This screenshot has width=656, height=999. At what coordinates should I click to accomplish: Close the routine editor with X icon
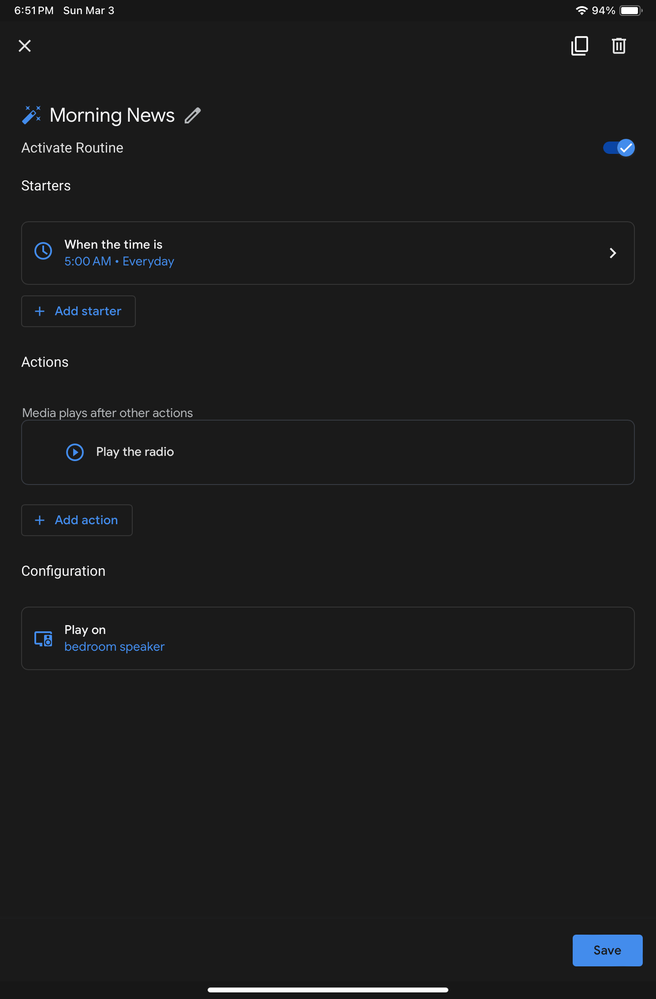click(25, 46)
